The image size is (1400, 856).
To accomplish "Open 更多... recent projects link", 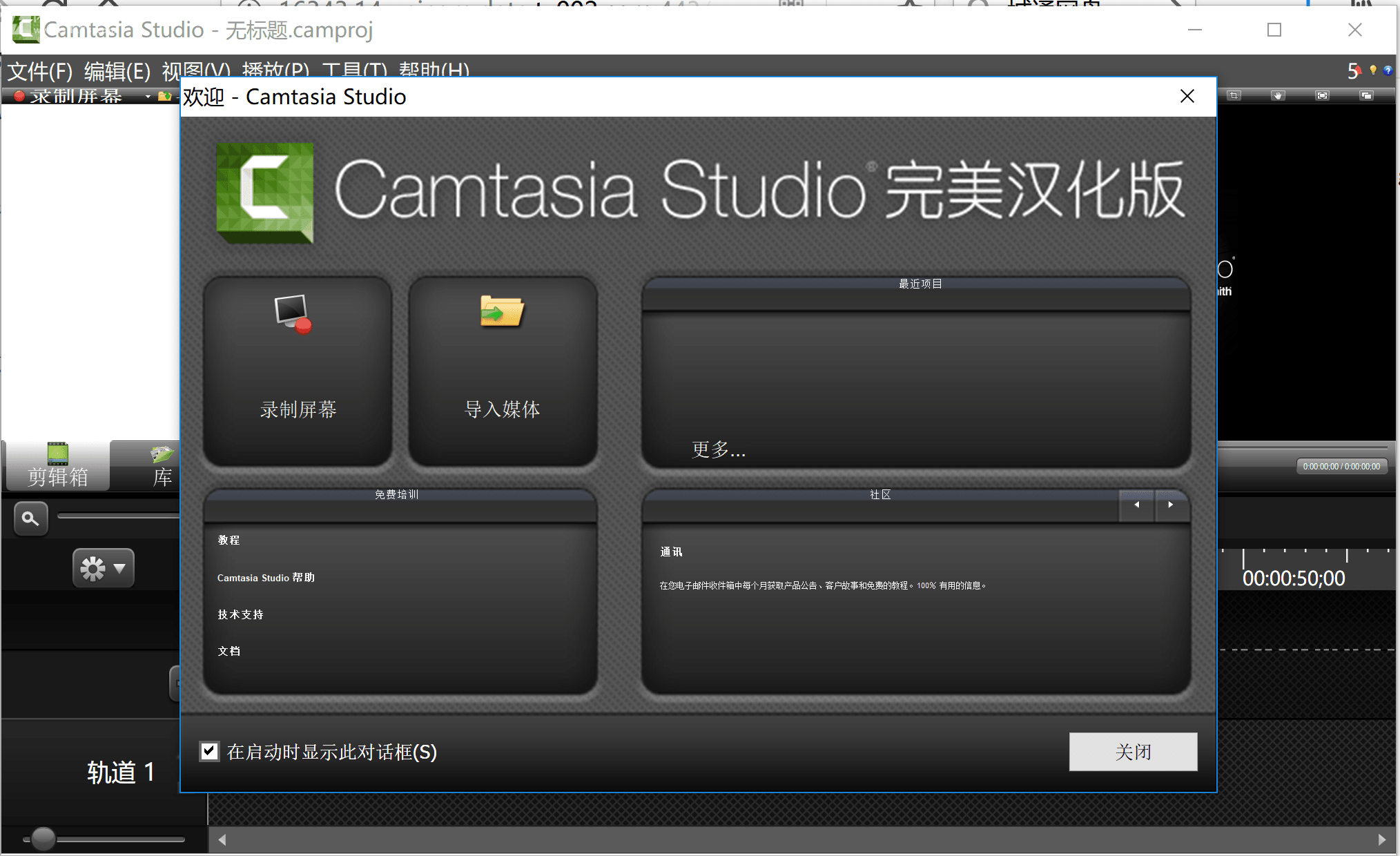I will 718,450.
